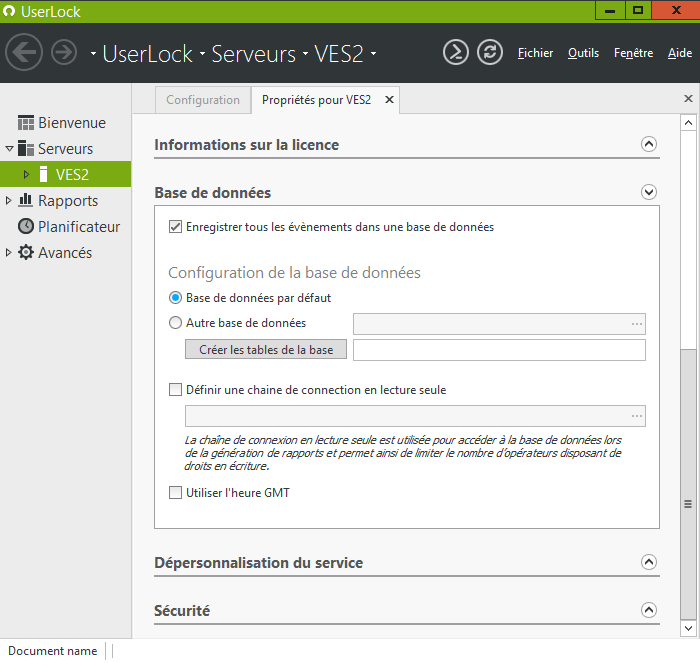Screen dimensions: 700x663
Task: Open the Outils menu
Action: pyautogui.click(x=583, y=53)
